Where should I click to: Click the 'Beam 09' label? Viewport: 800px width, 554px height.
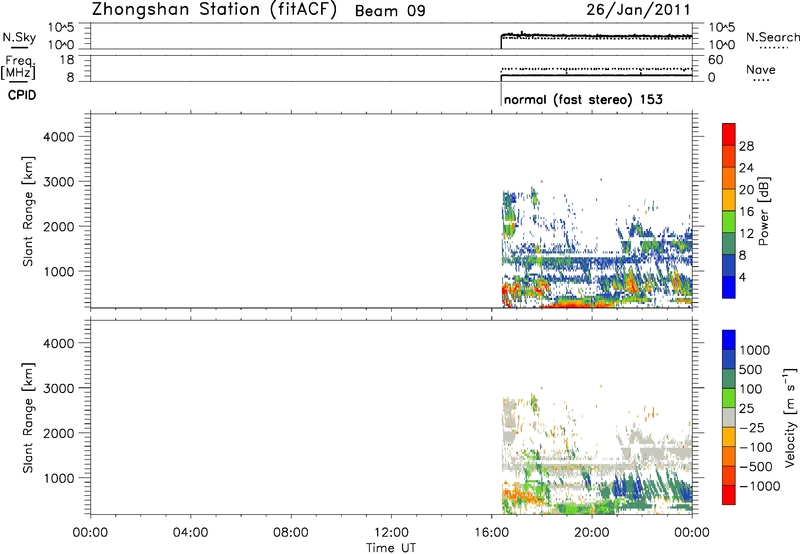tap(390, 11)
